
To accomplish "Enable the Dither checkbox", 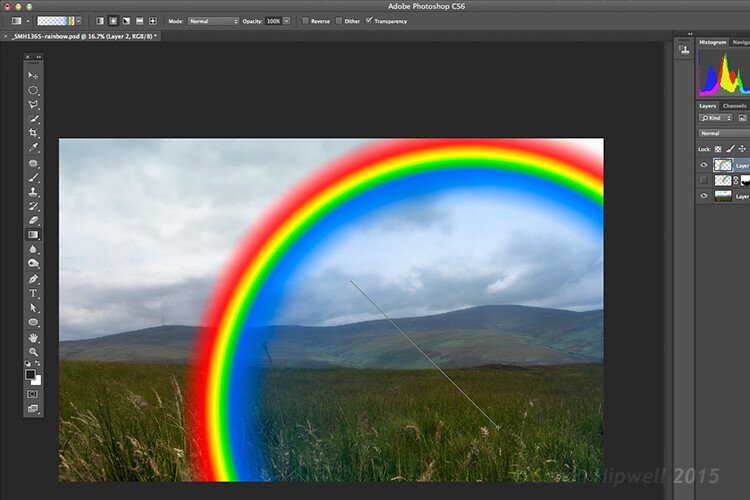I will (339, 21).
